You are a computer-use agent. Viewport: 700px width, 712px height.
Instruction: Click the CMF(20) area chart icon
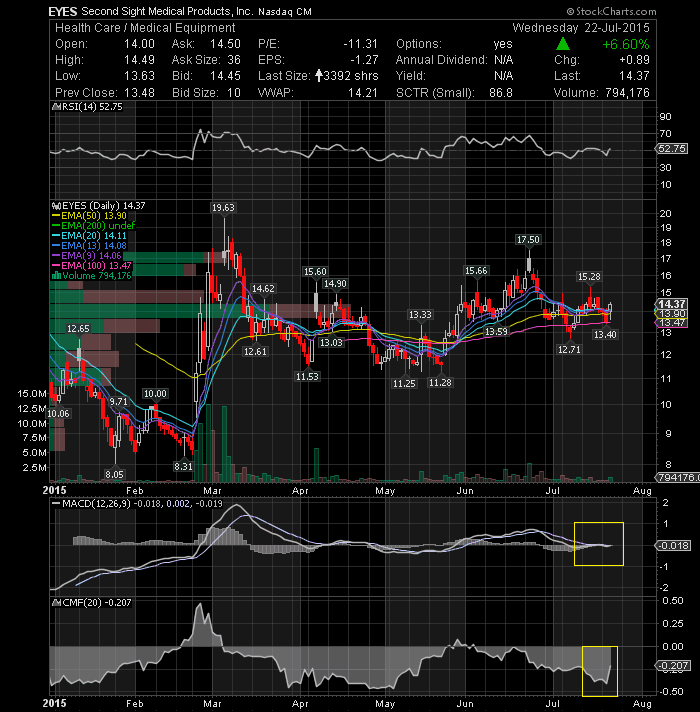click(x=56, y=603)
